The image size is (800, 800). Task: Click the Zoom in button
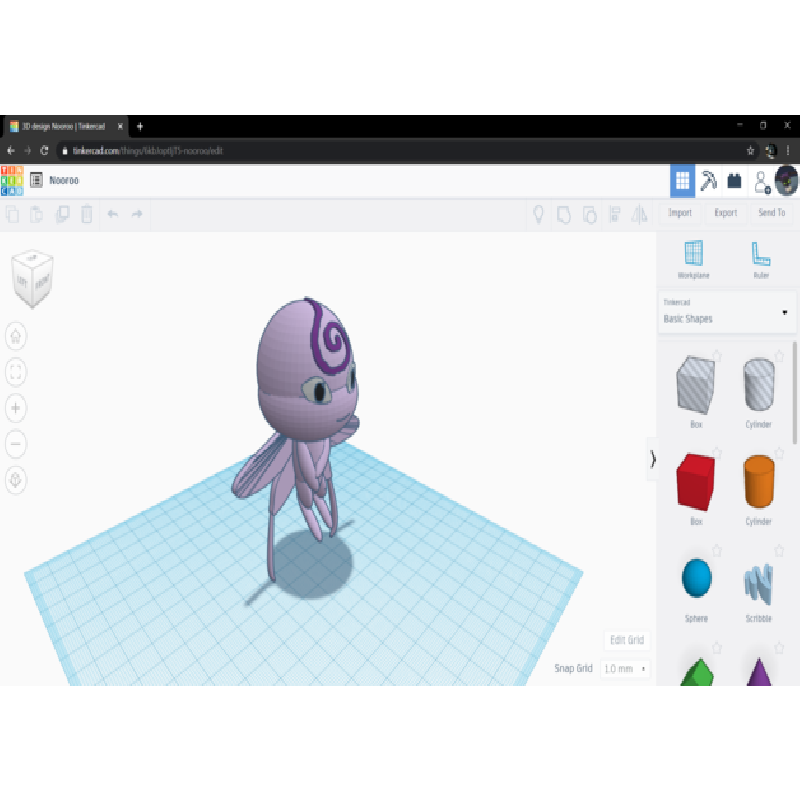[x=16, y=408]
